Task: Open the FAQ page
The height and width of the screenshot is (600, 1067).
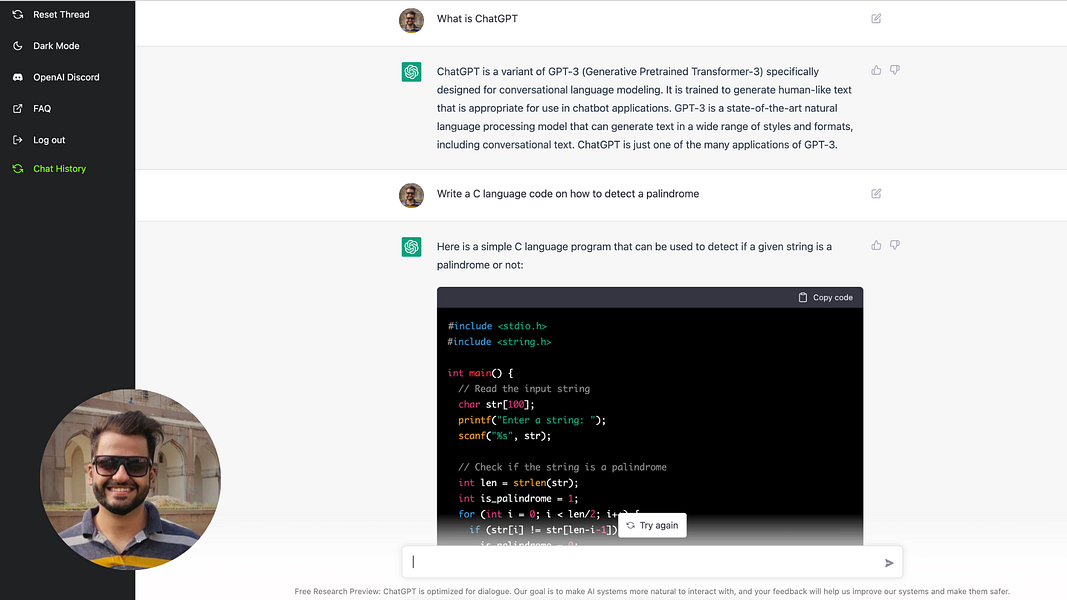Action: click(x=42, y=108)
